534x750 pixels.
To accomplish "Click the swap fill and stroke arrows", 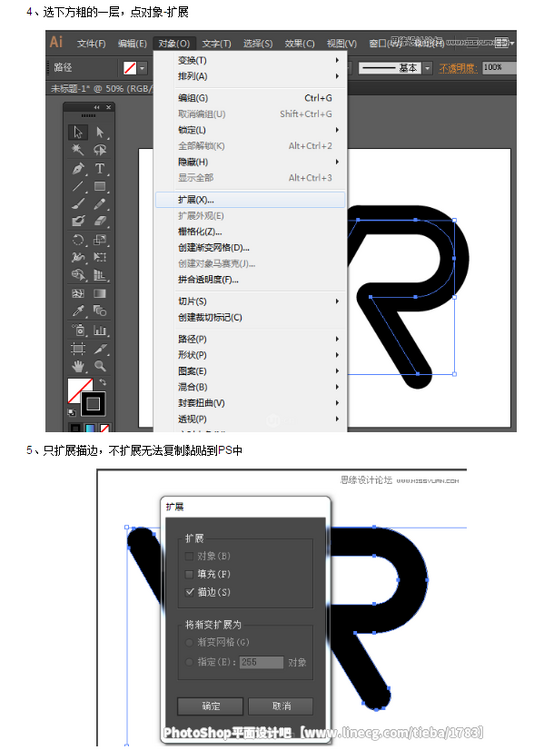I will click(102, 382).
